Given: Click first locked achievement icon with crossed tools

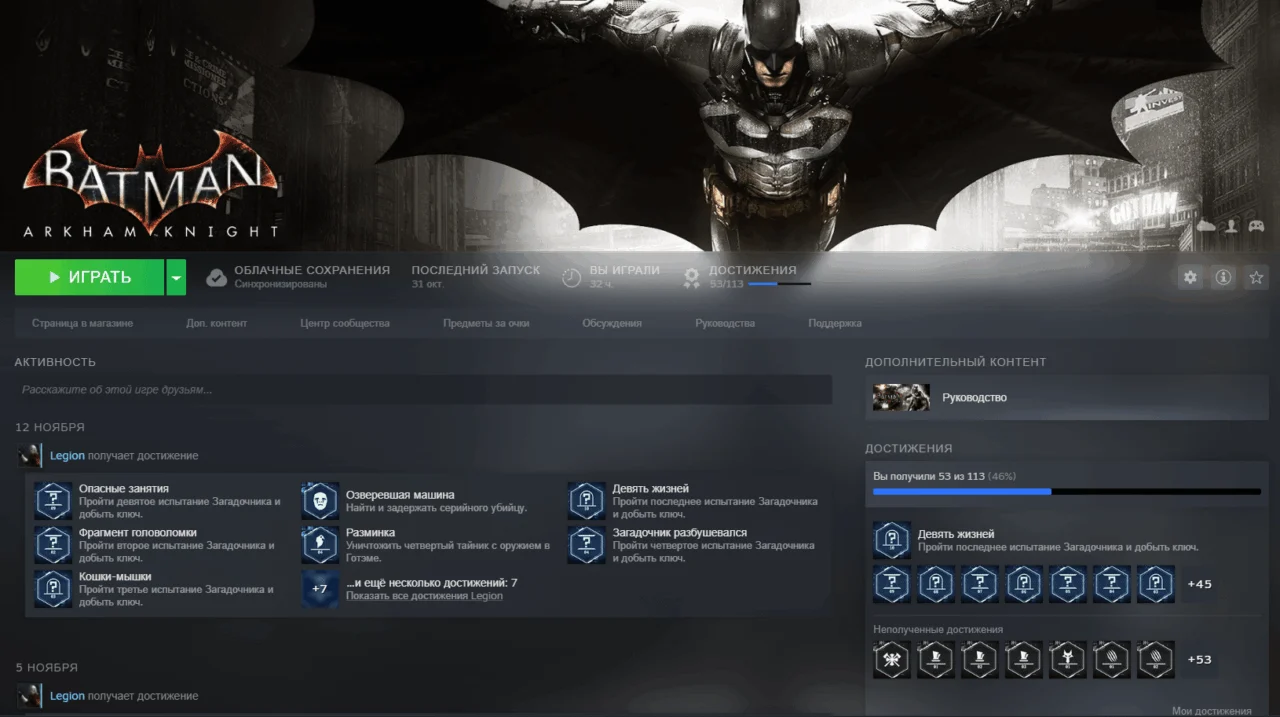Looking at the screenshot, I should point(892,660).
